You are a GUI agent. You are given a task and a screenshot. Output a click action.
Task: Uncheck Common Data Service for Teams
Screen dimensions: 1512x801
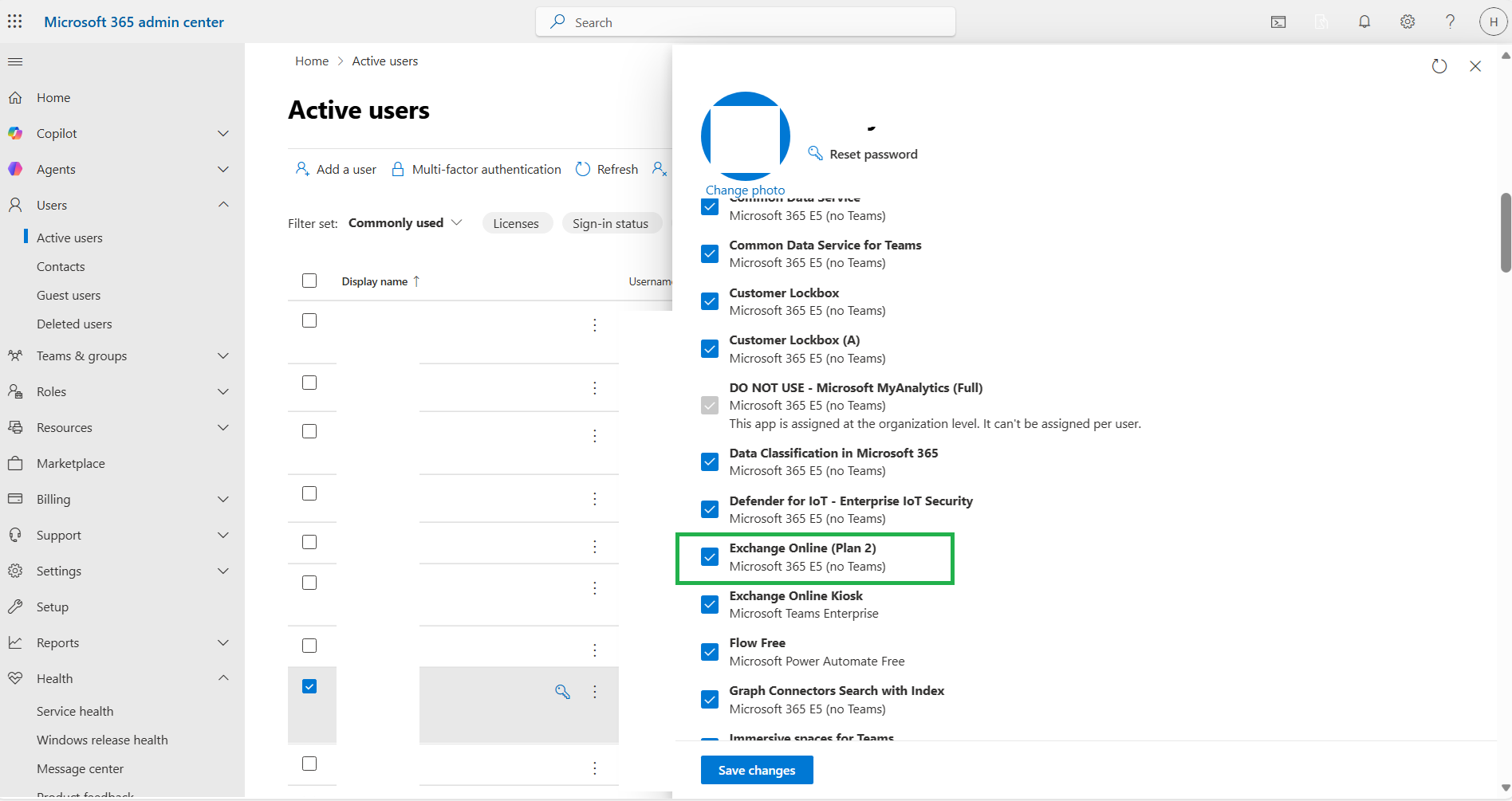[710, 253]
